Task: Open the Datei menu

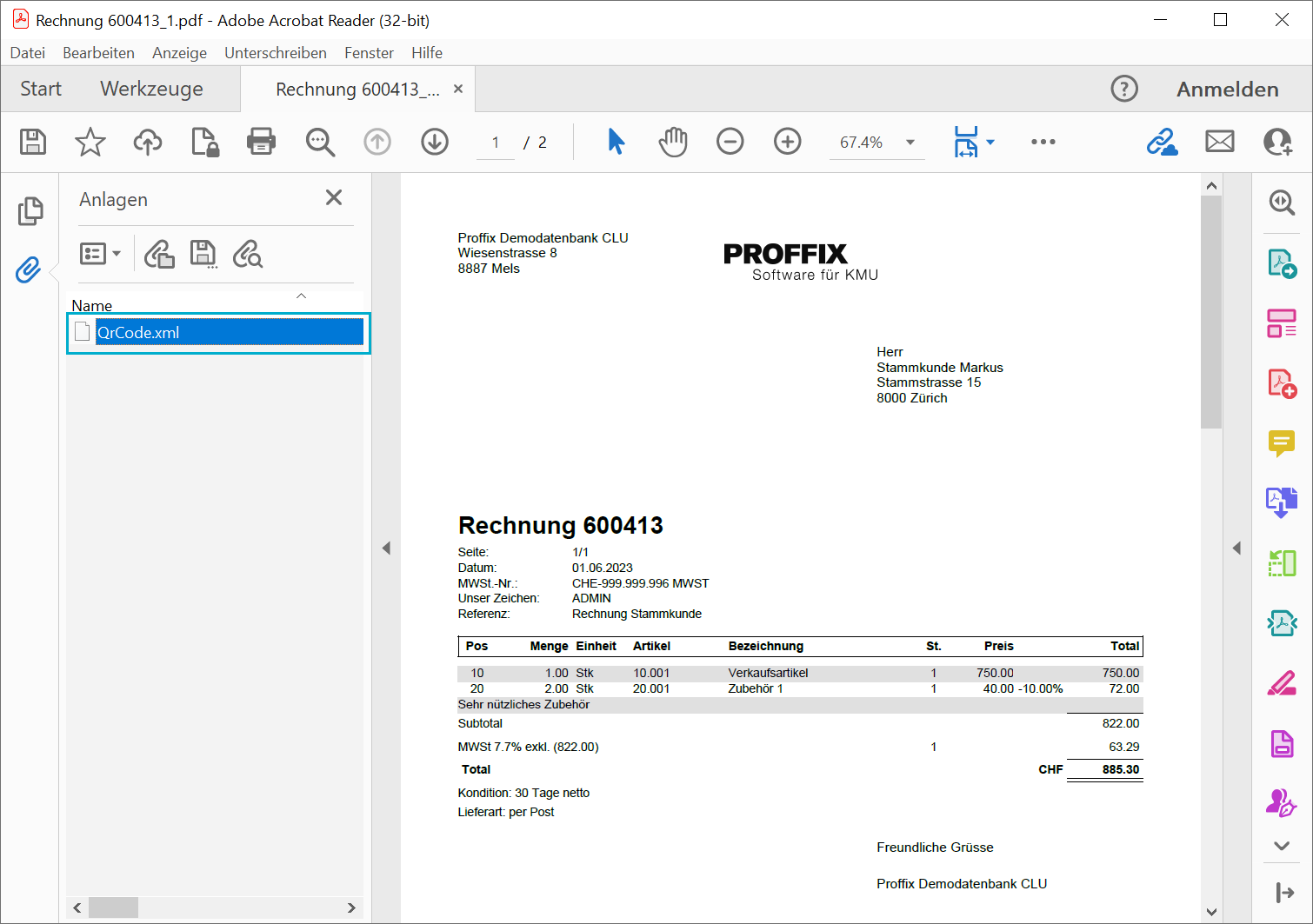Action: (x=28, y=53)
